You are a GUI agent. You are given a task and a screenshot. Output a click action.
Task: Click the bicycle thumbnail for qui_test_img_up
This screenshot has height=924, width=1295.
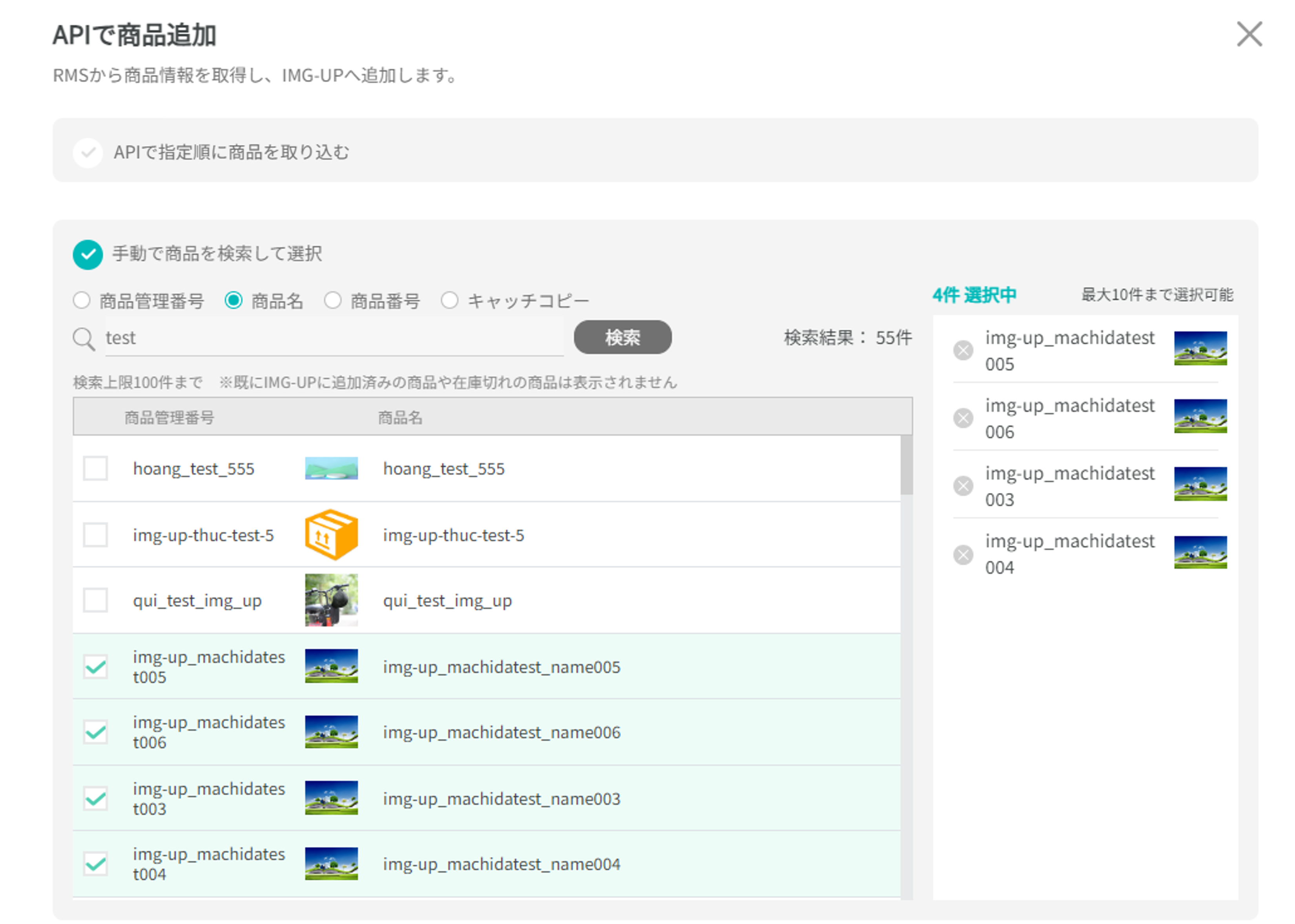(331, 600)
